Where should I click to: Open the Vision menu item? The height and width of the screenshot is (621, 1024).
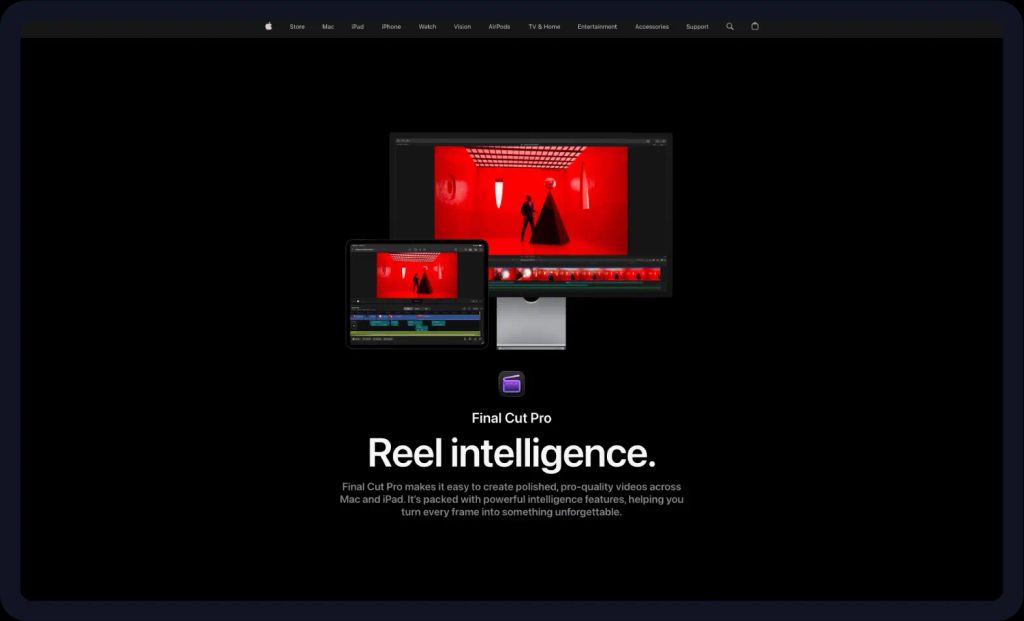[461, 27]
